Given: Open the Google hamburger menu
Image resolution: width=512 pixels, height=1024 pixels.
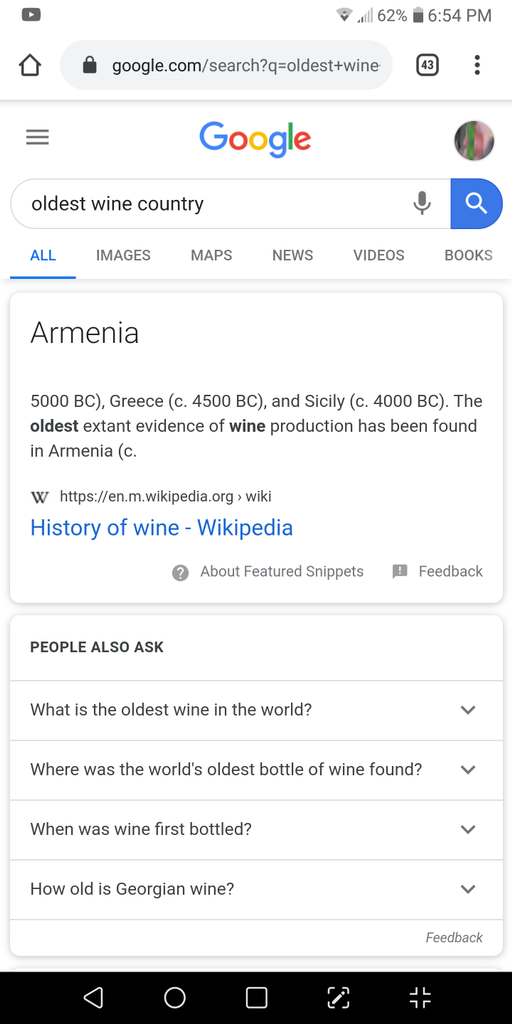Looking at the screenshot, I should [x=37, y=137].
